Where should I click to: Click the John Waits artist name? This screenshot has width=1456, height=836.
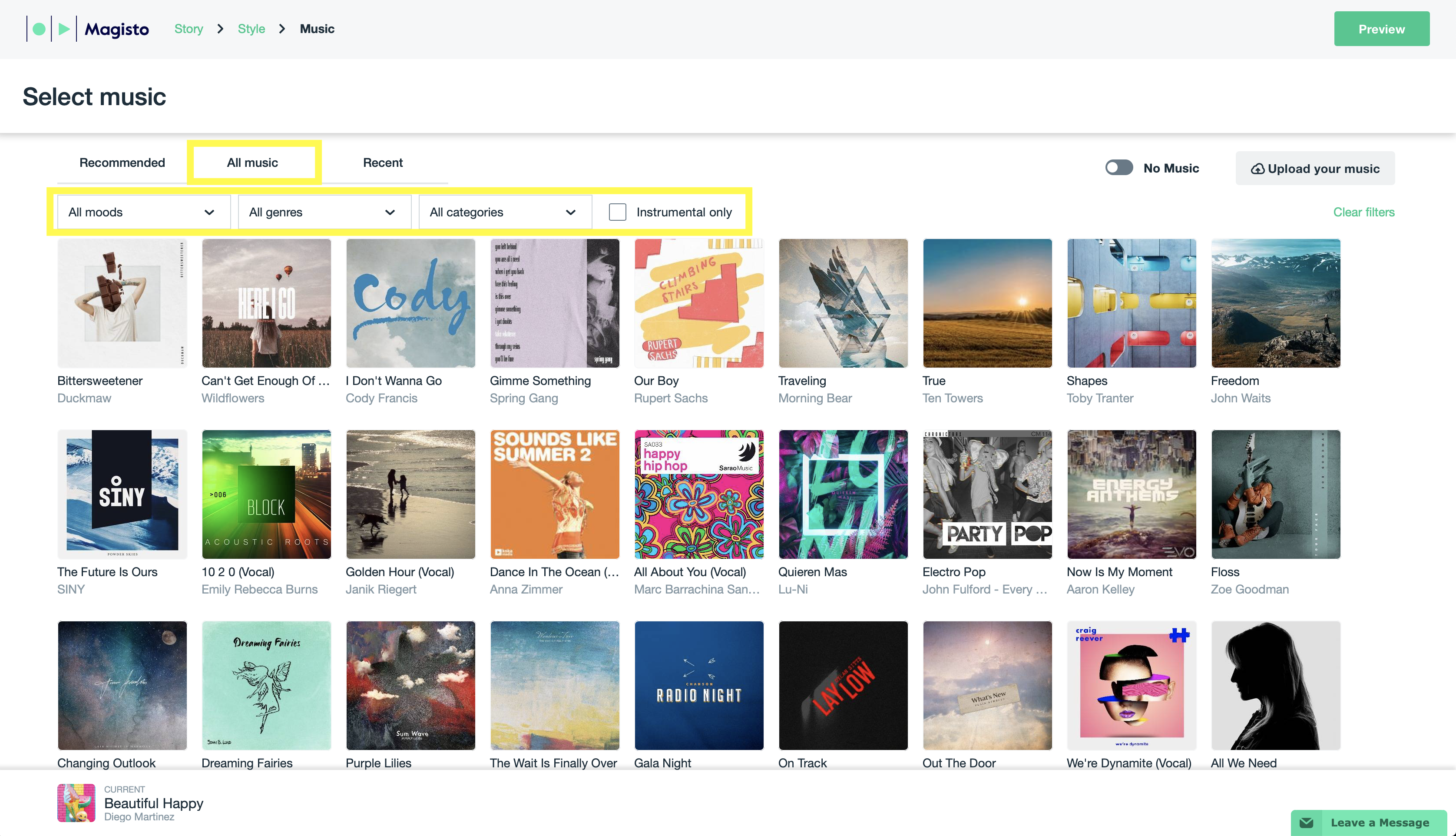(1241, 398)
